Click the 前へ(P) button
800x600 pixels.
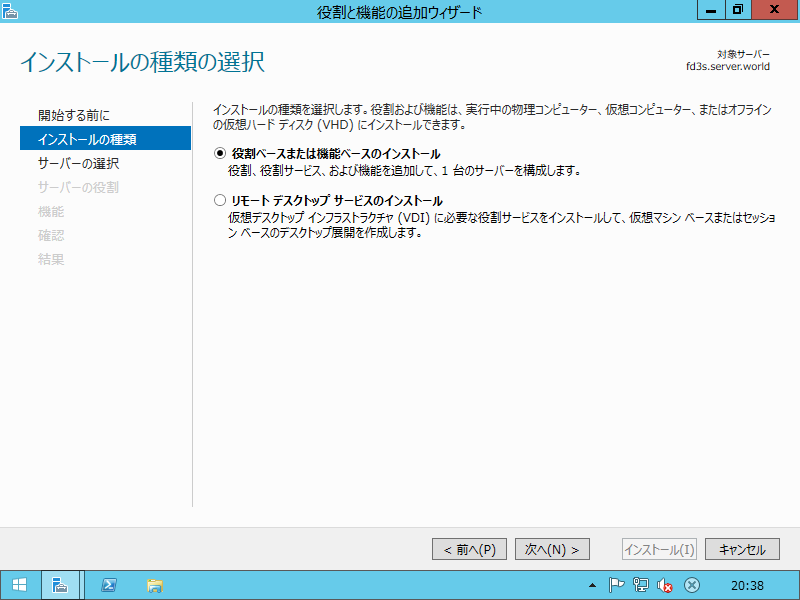coord(469,549)
